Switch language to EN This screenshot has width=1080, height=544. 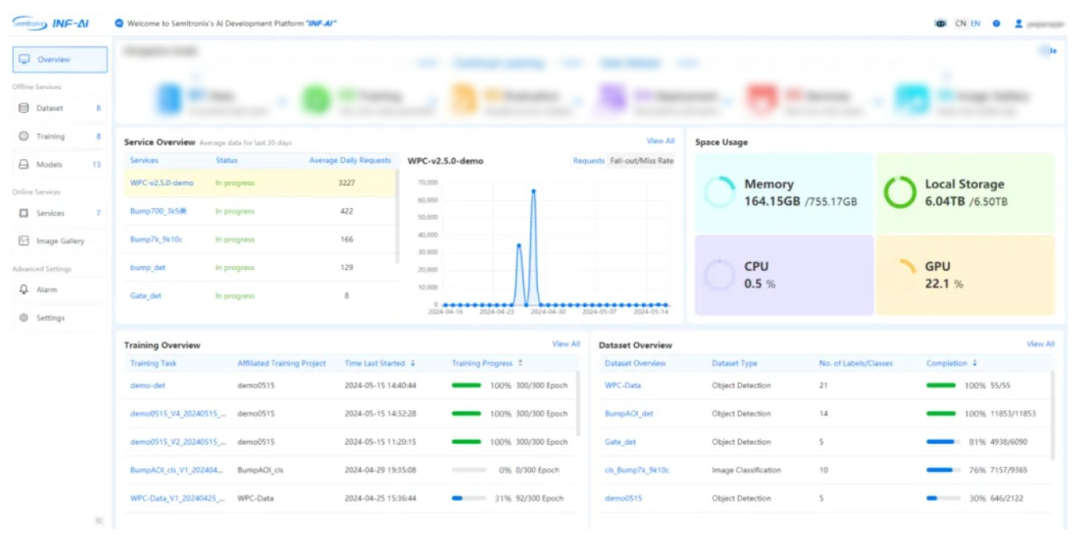[975, 23]
